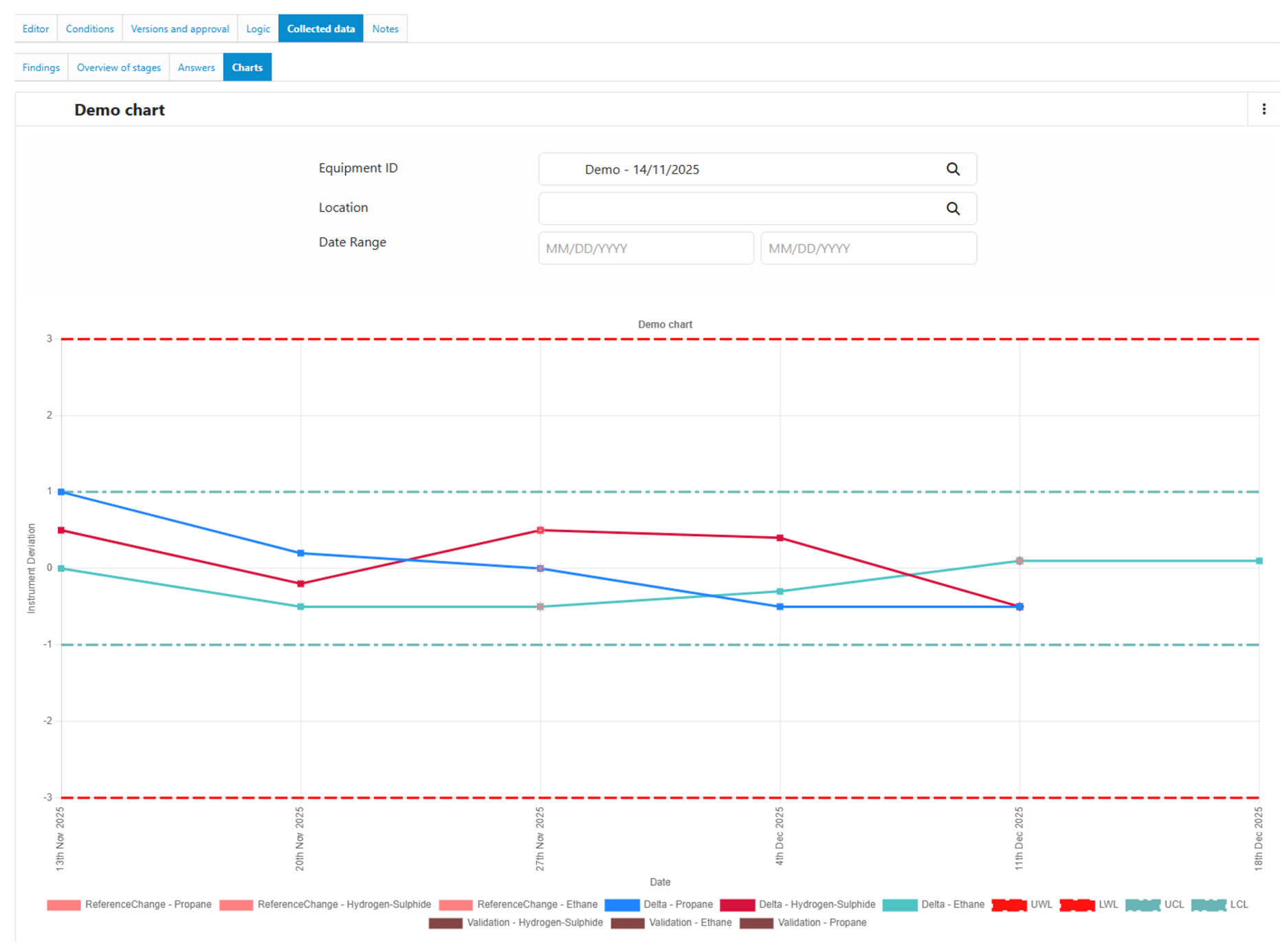Open Versions and approval tab
1287x952 pixels.
tap(179, 29)
